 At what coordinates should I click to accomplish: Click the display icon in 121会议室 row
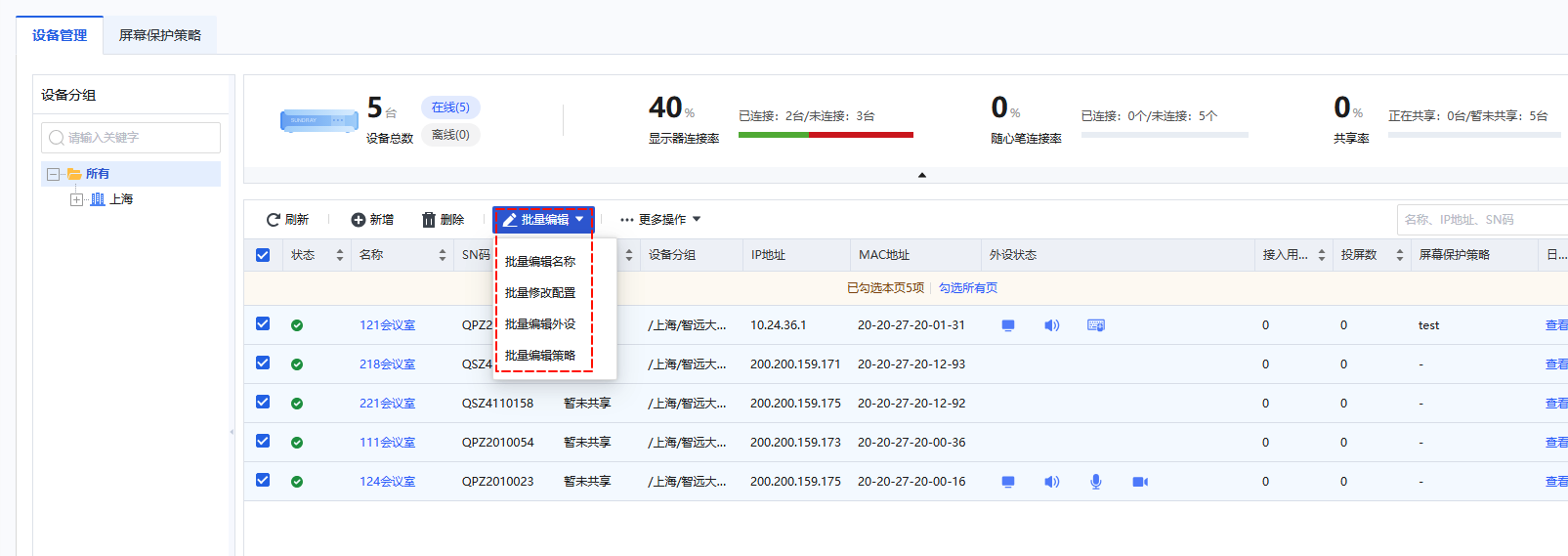[x=1008, y=325]
